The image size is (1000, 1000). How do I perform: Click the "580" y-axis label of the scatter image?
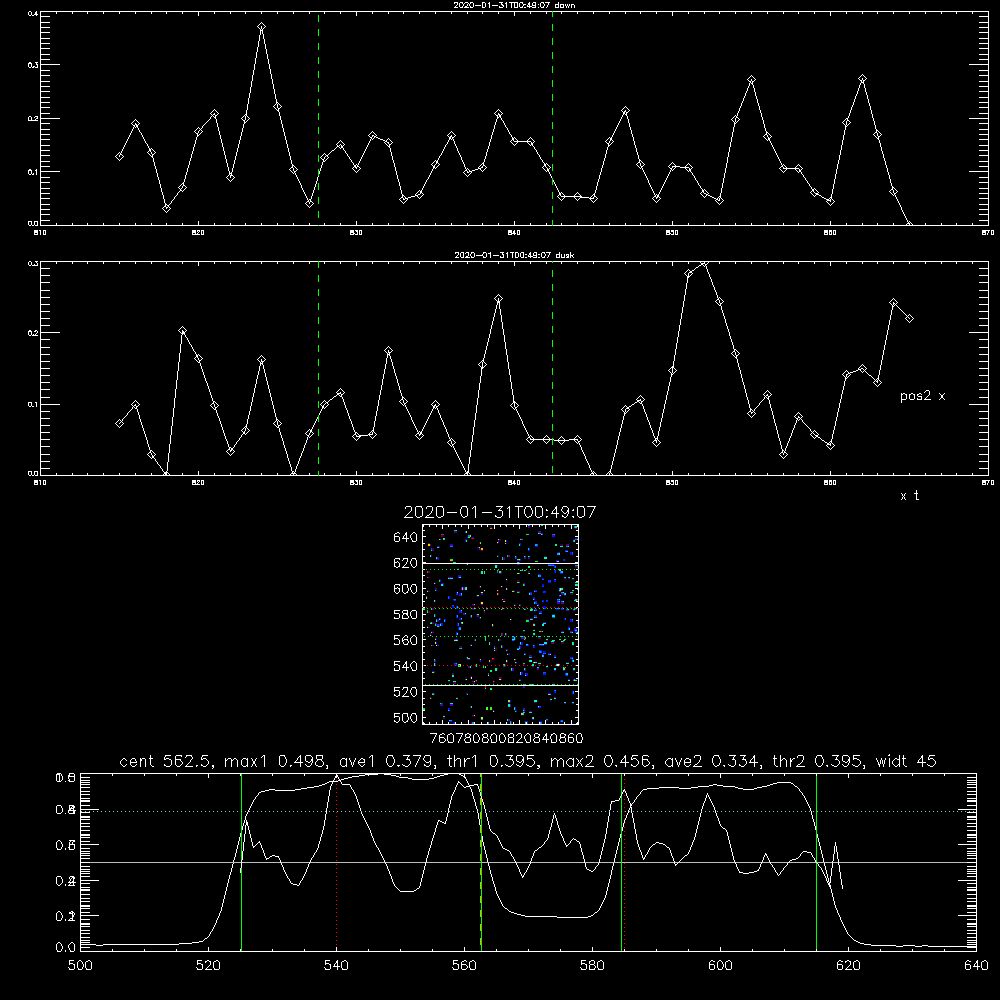coord(406,615)
